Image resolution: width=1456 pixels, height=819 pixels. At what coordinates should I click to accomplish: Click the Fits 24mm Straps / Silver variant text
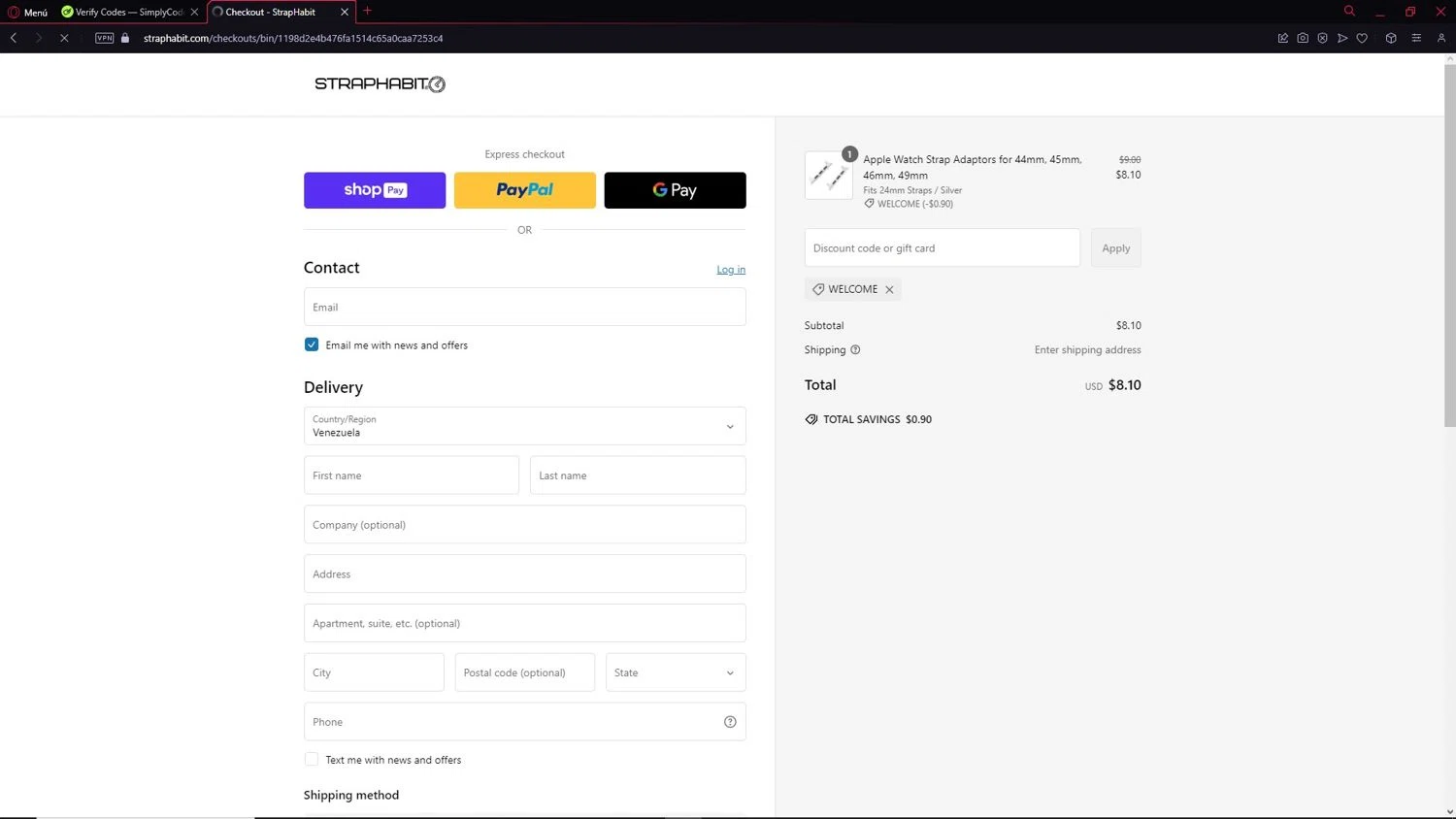tap(912, 190)
